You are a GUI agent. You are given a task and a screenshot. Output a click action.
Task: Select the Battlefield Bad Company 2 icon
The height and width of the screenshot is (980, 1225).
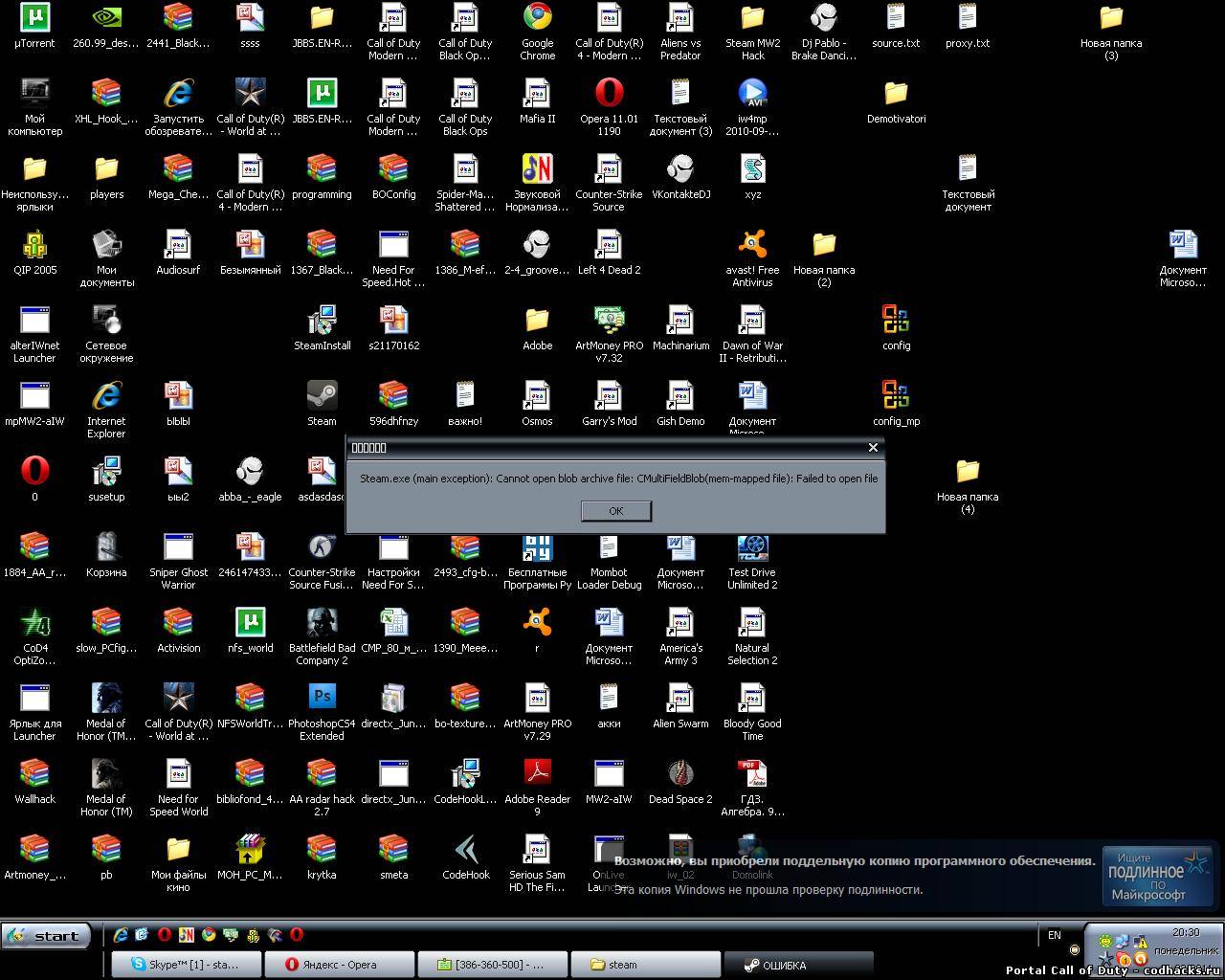point(322,636)
